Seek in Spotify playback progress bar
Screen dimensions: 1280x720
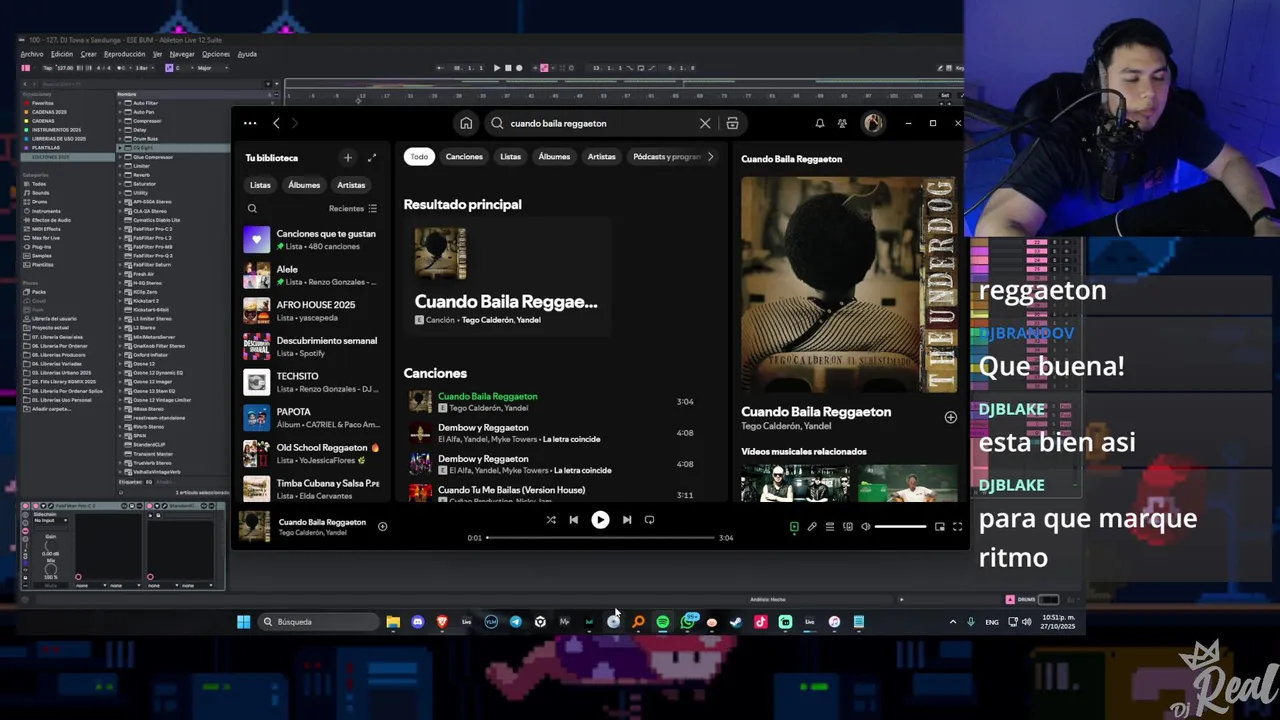[600, 538]
